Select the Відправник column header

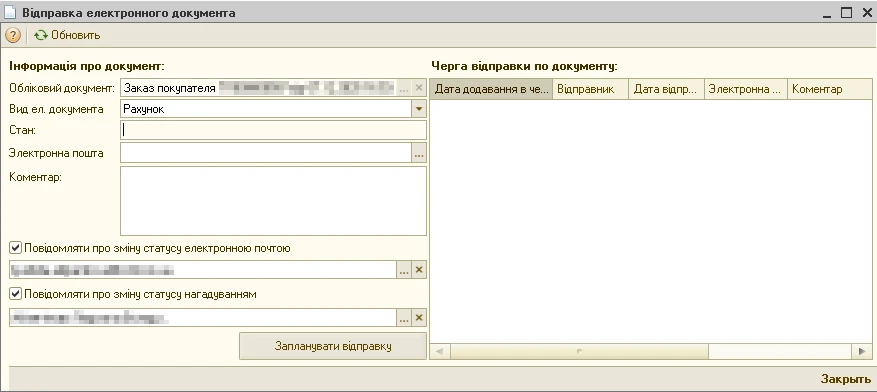pyautogui.click(x=591, y=89)
